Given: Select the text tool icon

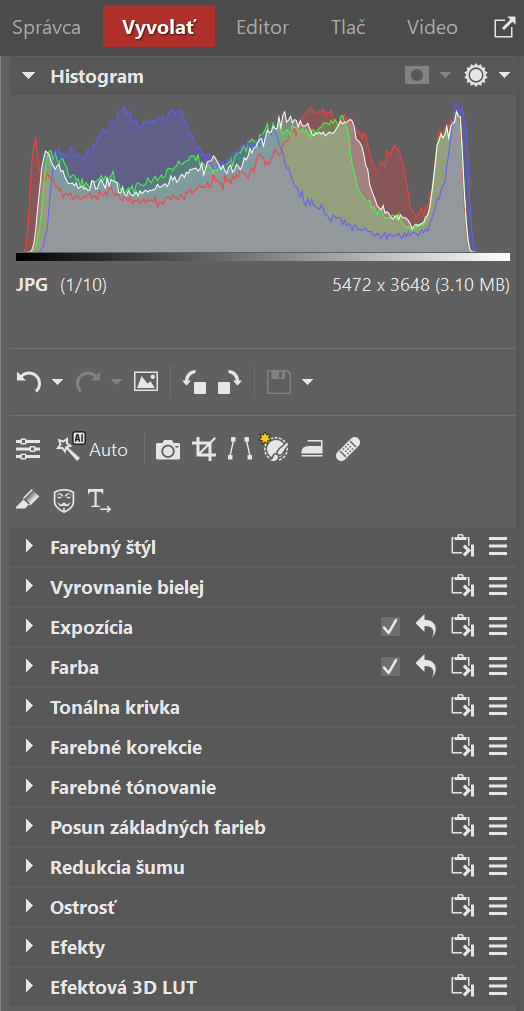Looking at the screenshot, I should [99, 500].
